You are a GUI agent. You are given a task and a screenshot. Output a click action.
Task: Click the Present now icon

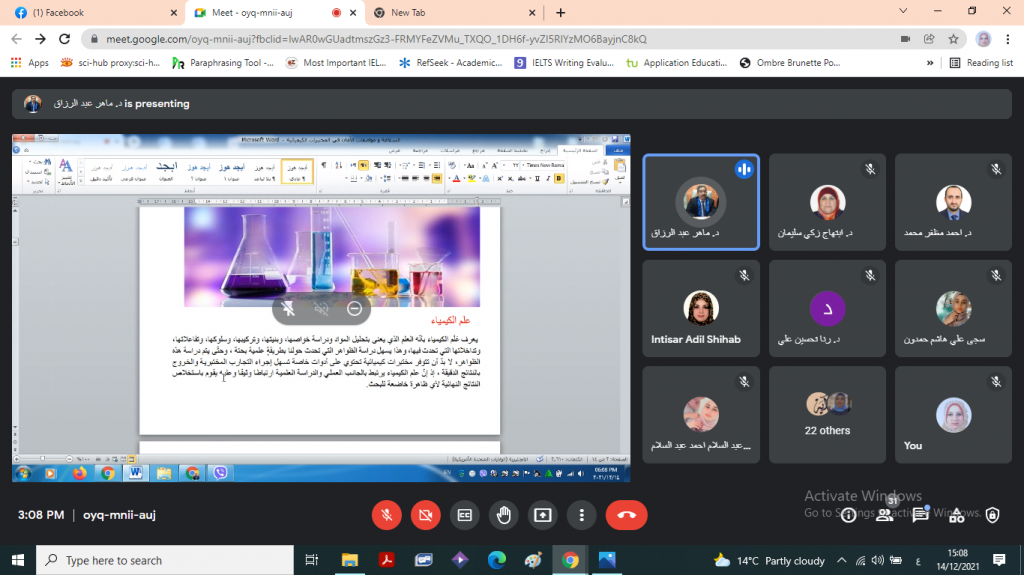pyautogui.click(x=542, y=515)
